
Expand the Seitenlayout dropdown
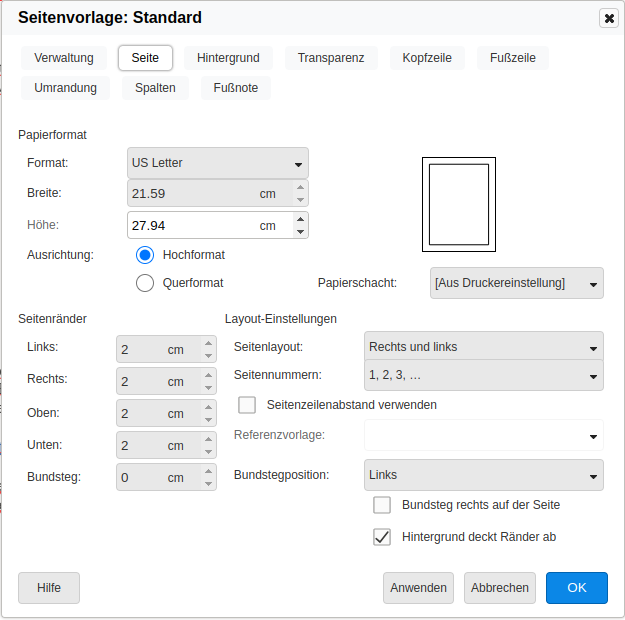point(484,347)
